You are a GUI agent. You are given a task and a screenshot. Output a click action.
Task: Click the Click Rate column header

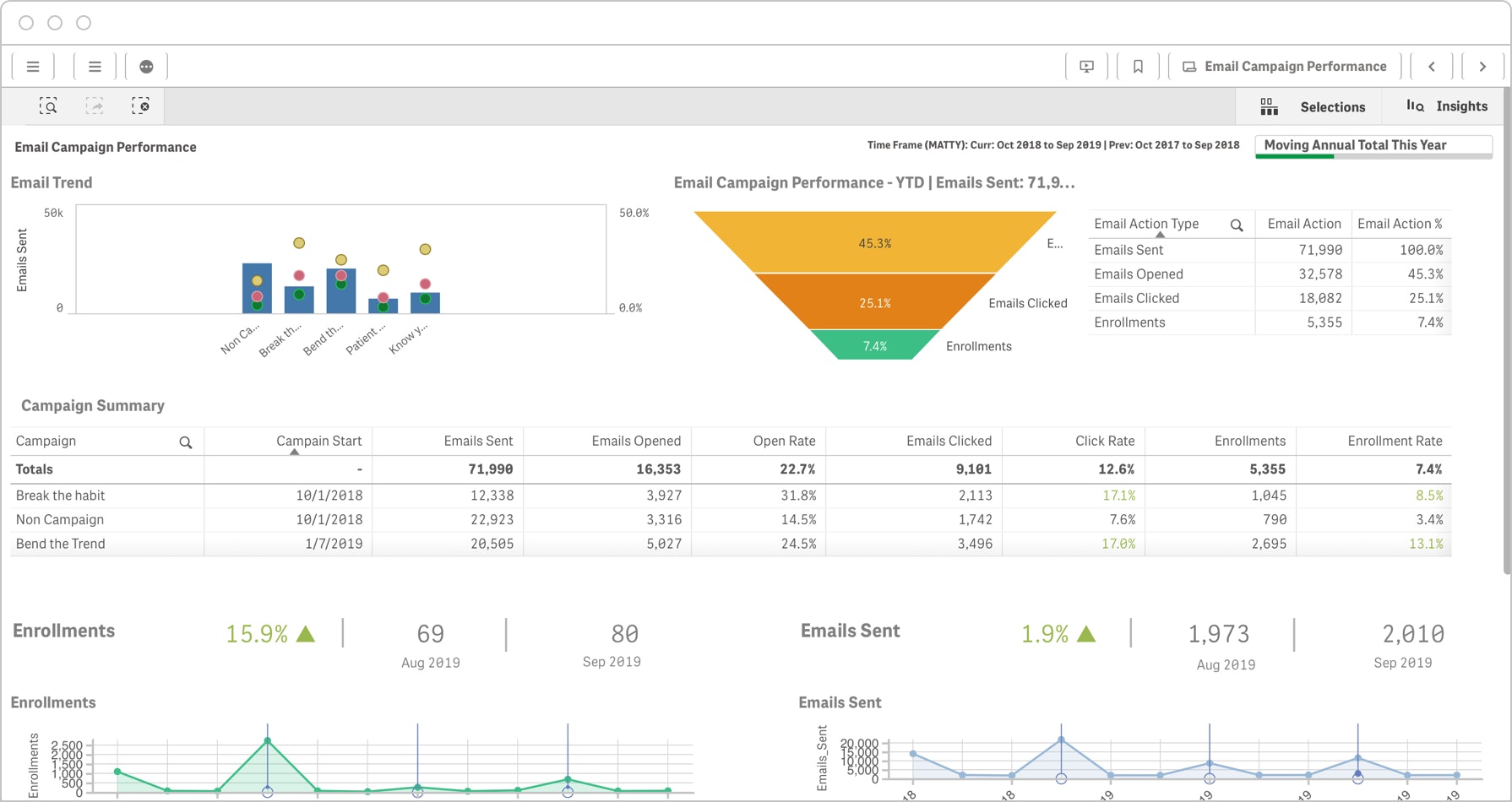point(1105,441)
